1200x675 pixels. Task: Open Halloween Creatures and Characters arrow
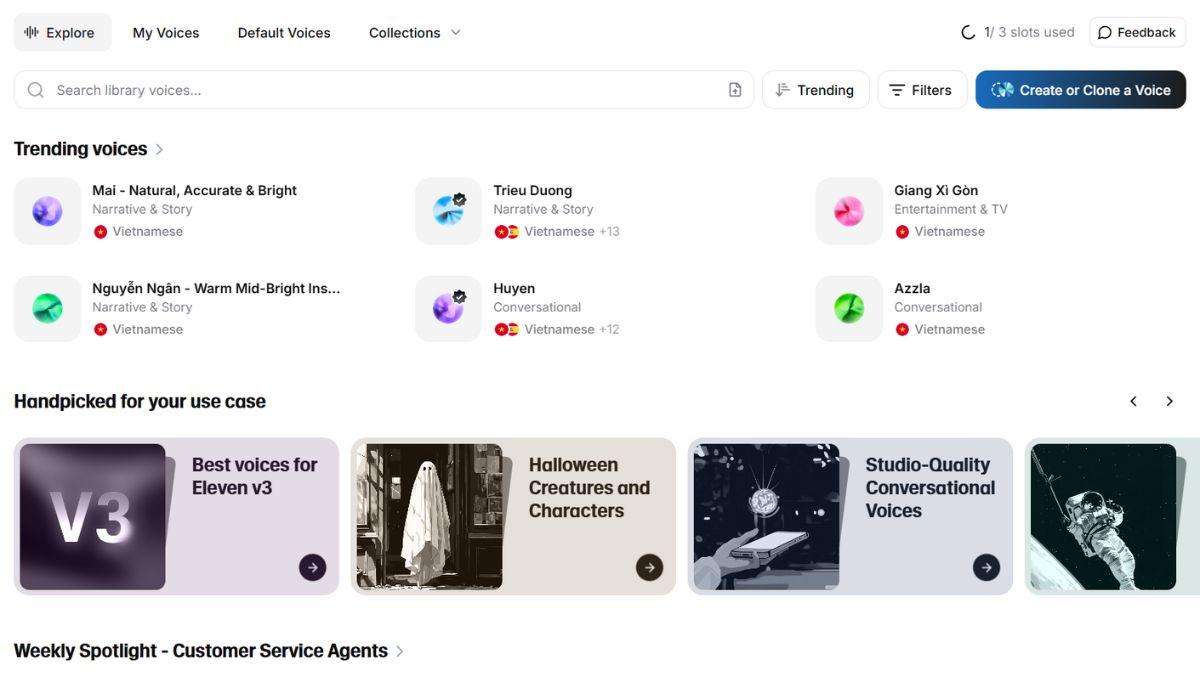[x=649, y=567]
